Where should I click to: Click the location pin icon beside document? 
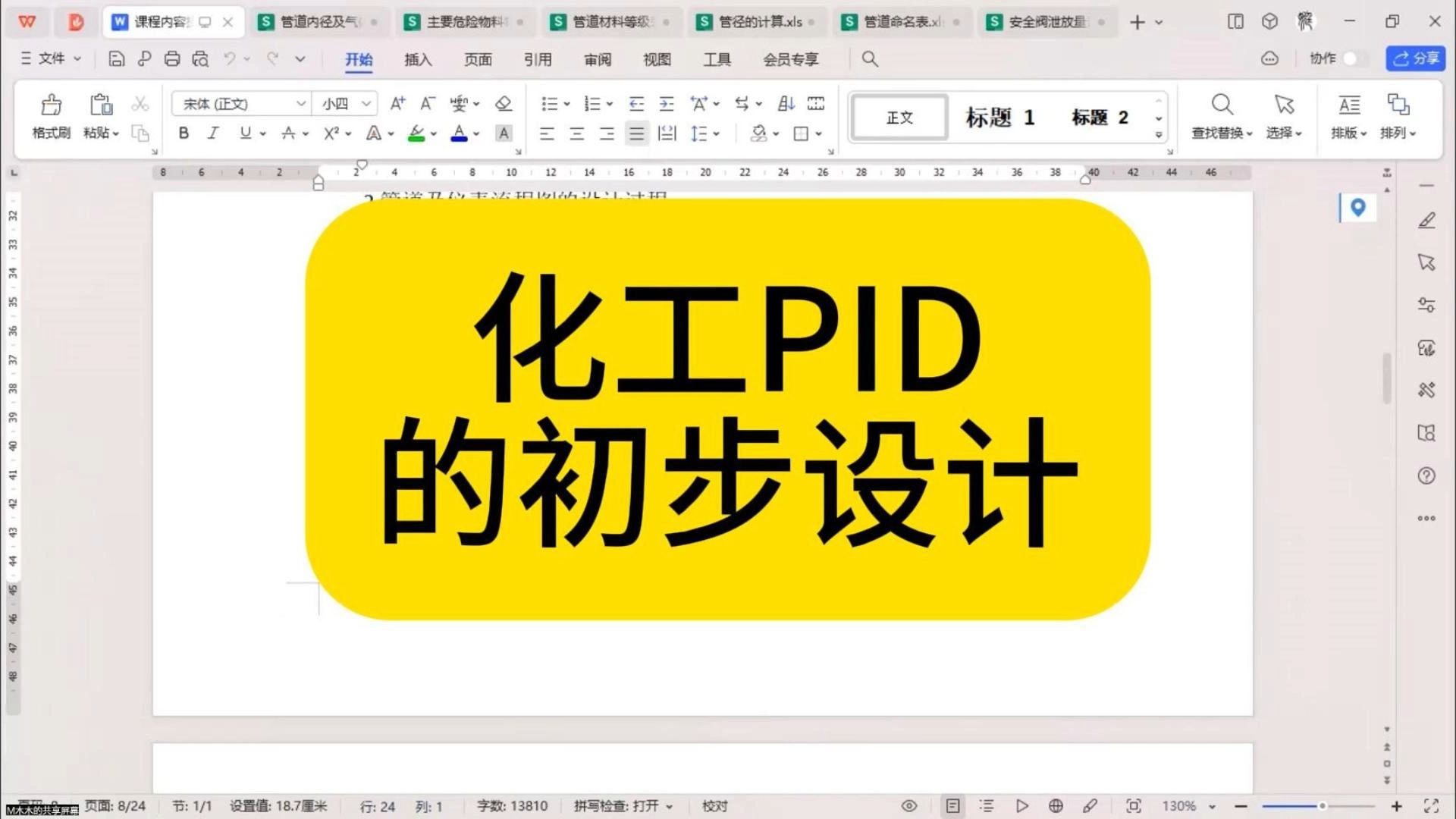click(x=1358, y=207)
